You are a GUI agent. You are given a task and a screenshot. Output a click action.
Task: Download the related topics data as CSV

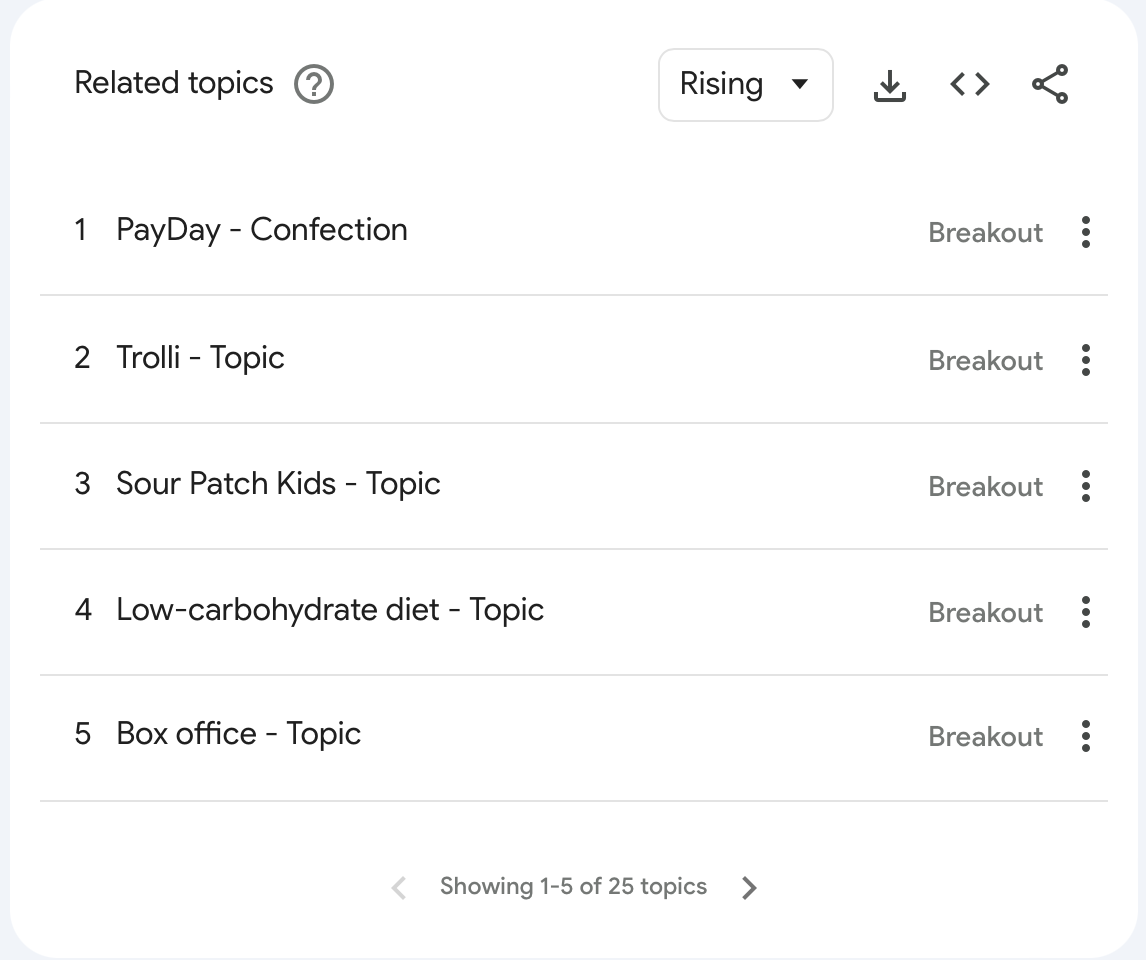pos(889,85)
